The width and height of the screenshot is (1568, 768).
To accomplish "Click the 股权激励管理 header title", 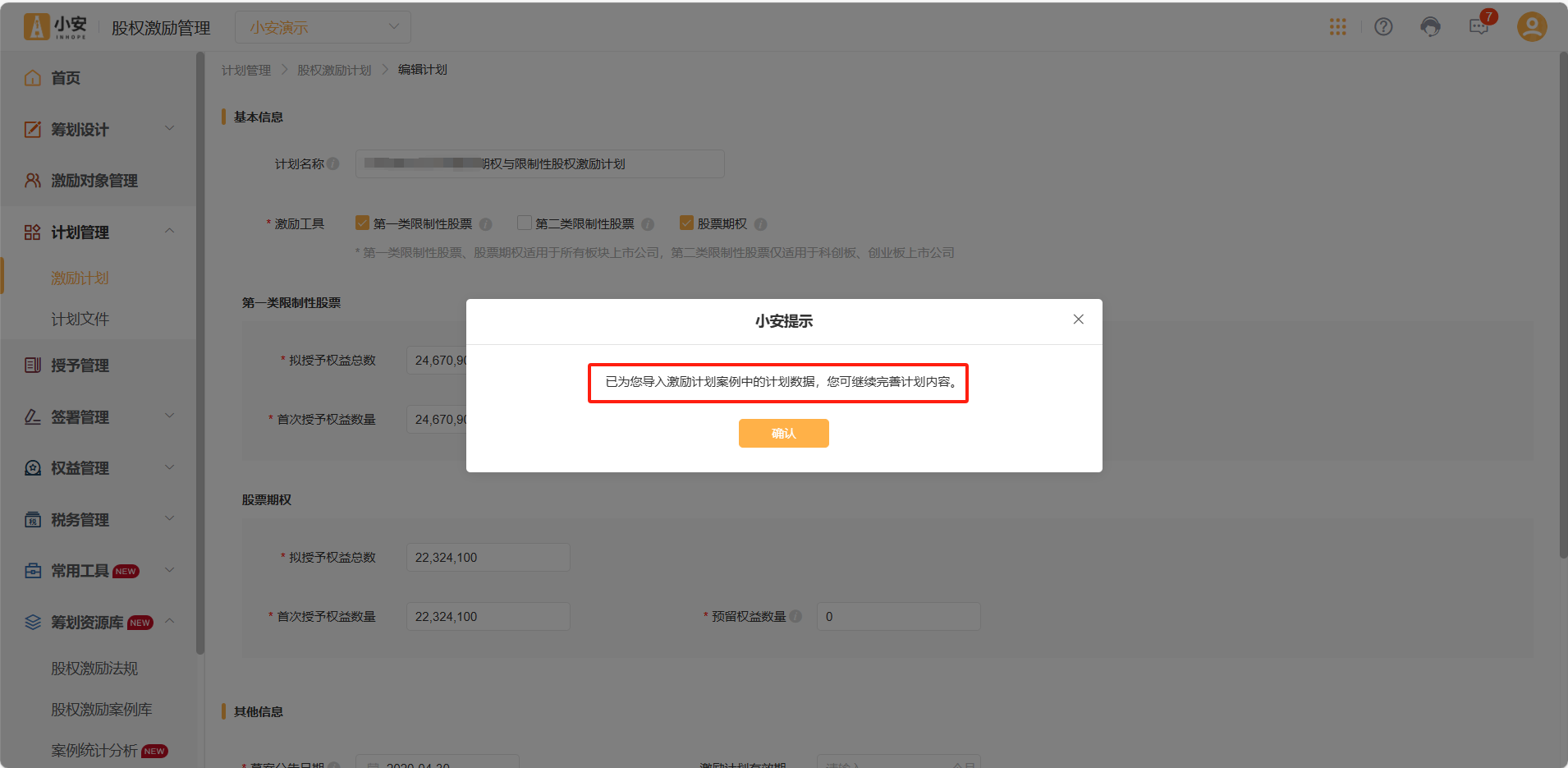I will tap(161, 28).
